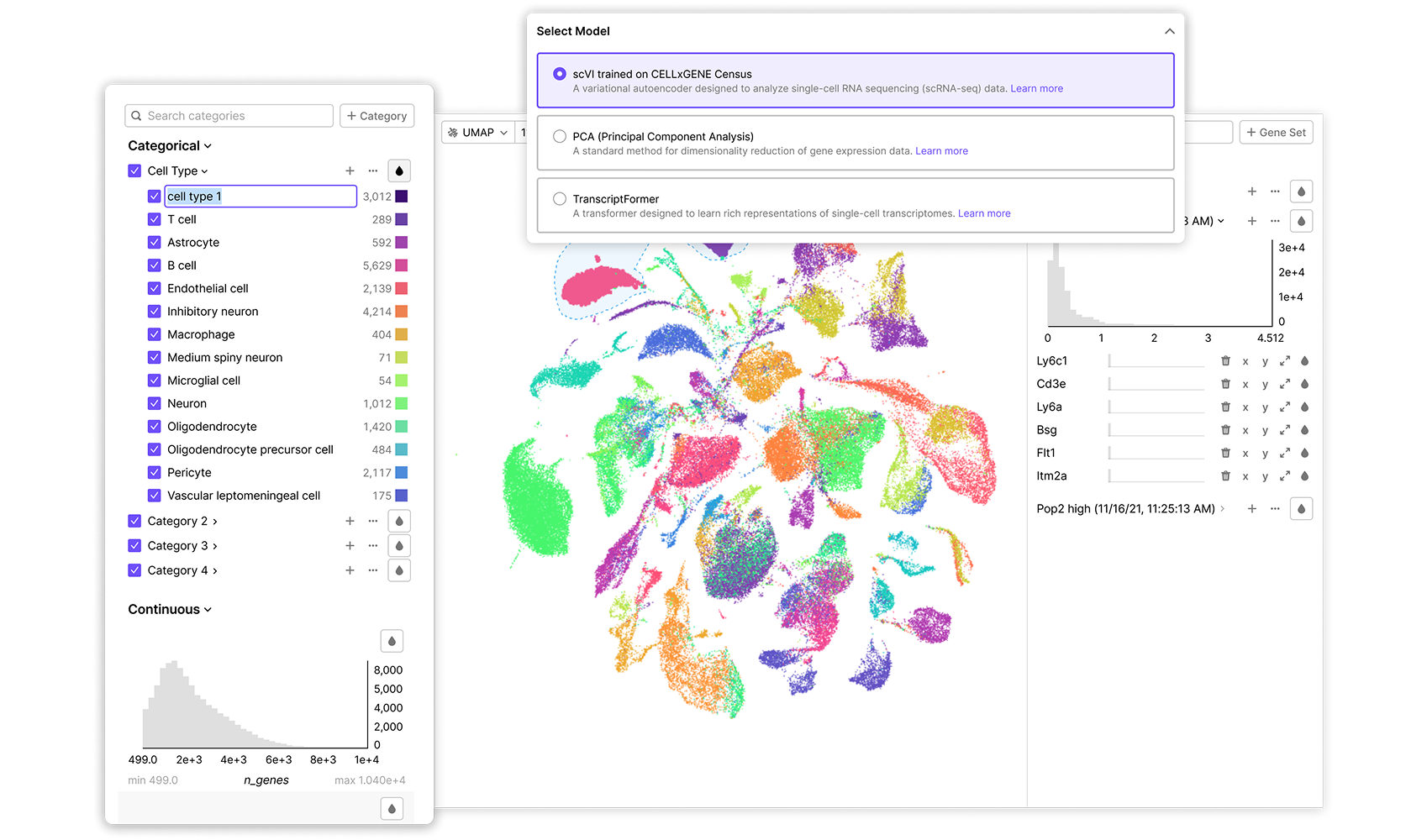1427x840 pixels.
Task: Open the ellipsis options for Category 3
Action: [372, 545]
